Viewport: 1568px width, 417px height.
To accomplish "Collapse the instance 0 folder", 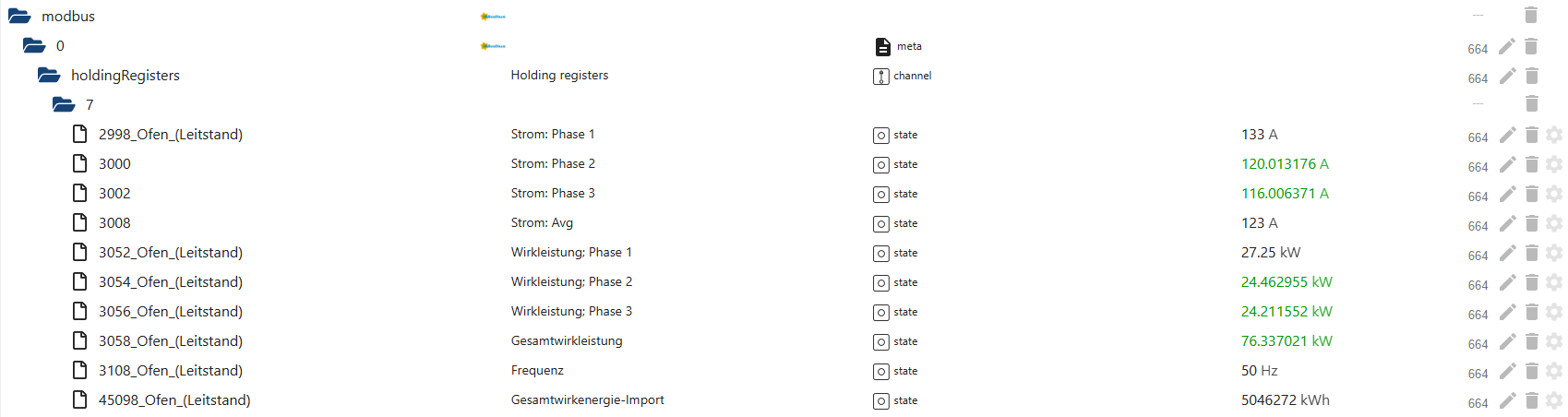I will 34,45.
